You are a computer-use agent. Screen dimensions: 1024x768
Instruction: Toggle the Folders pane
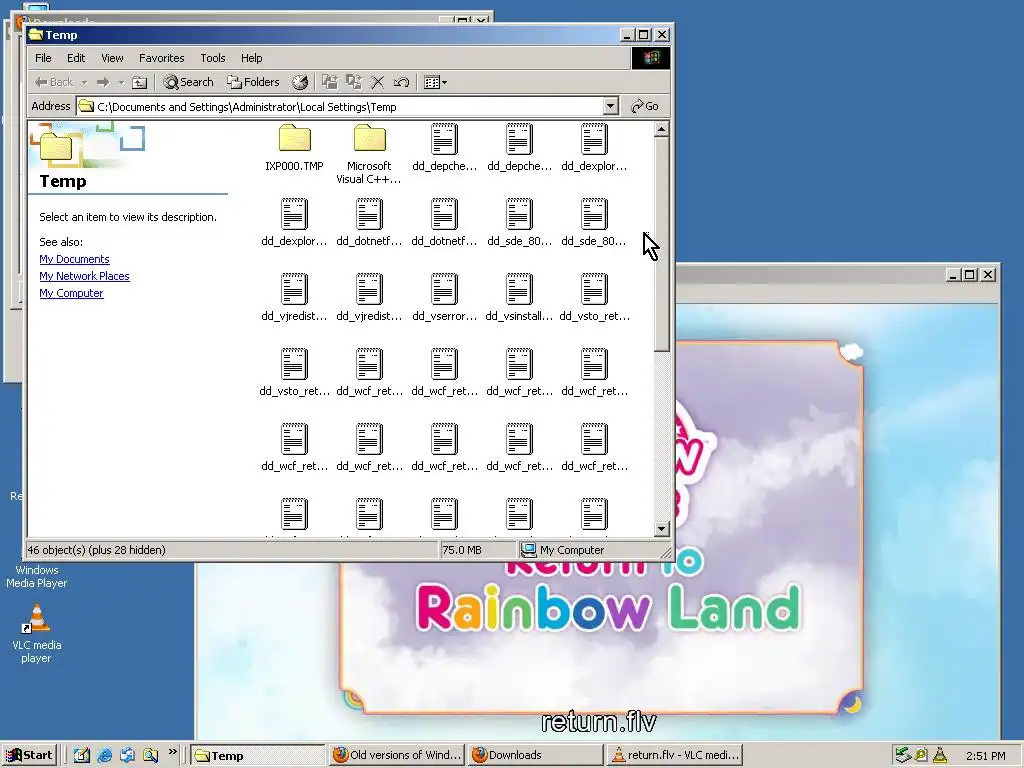[253, 82]
